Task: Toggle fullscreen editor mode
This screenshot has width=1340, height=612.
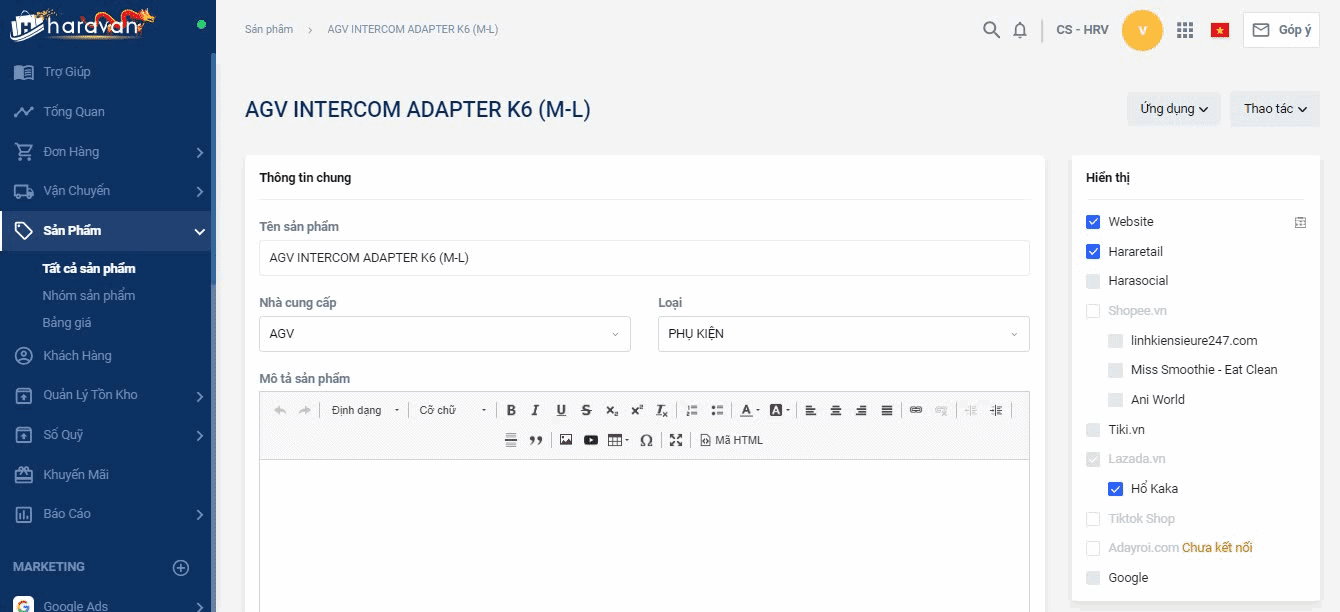Action: (676, 440)
